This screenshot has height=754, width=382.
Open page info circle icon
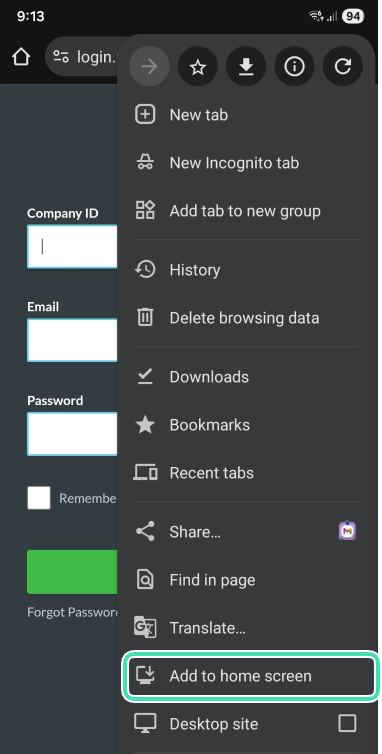pyautogui.click(x=294, y=67)
